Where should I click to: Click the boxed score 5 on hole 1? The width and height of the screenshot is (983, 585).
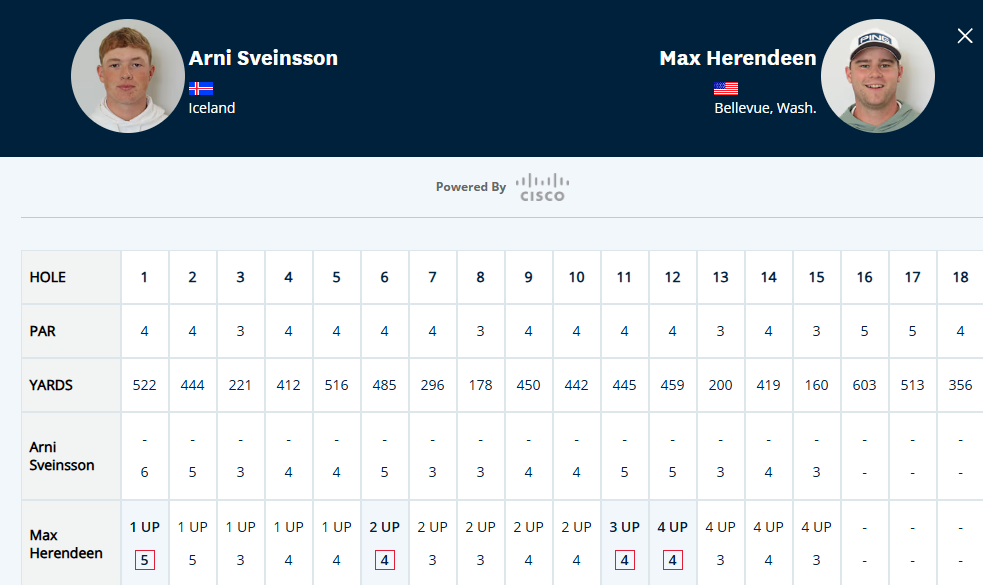[145, 561]
